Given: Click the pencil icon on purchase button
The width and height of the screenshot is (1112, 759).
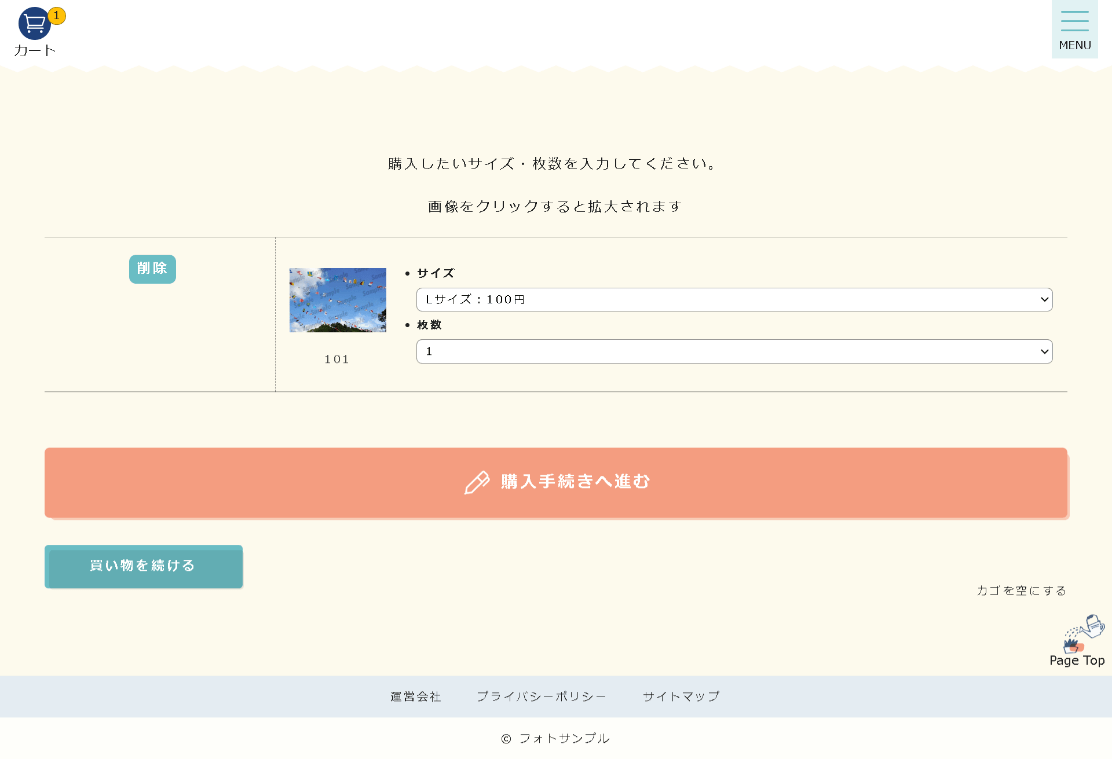Looking at the screenshot, I should [477, 482].
